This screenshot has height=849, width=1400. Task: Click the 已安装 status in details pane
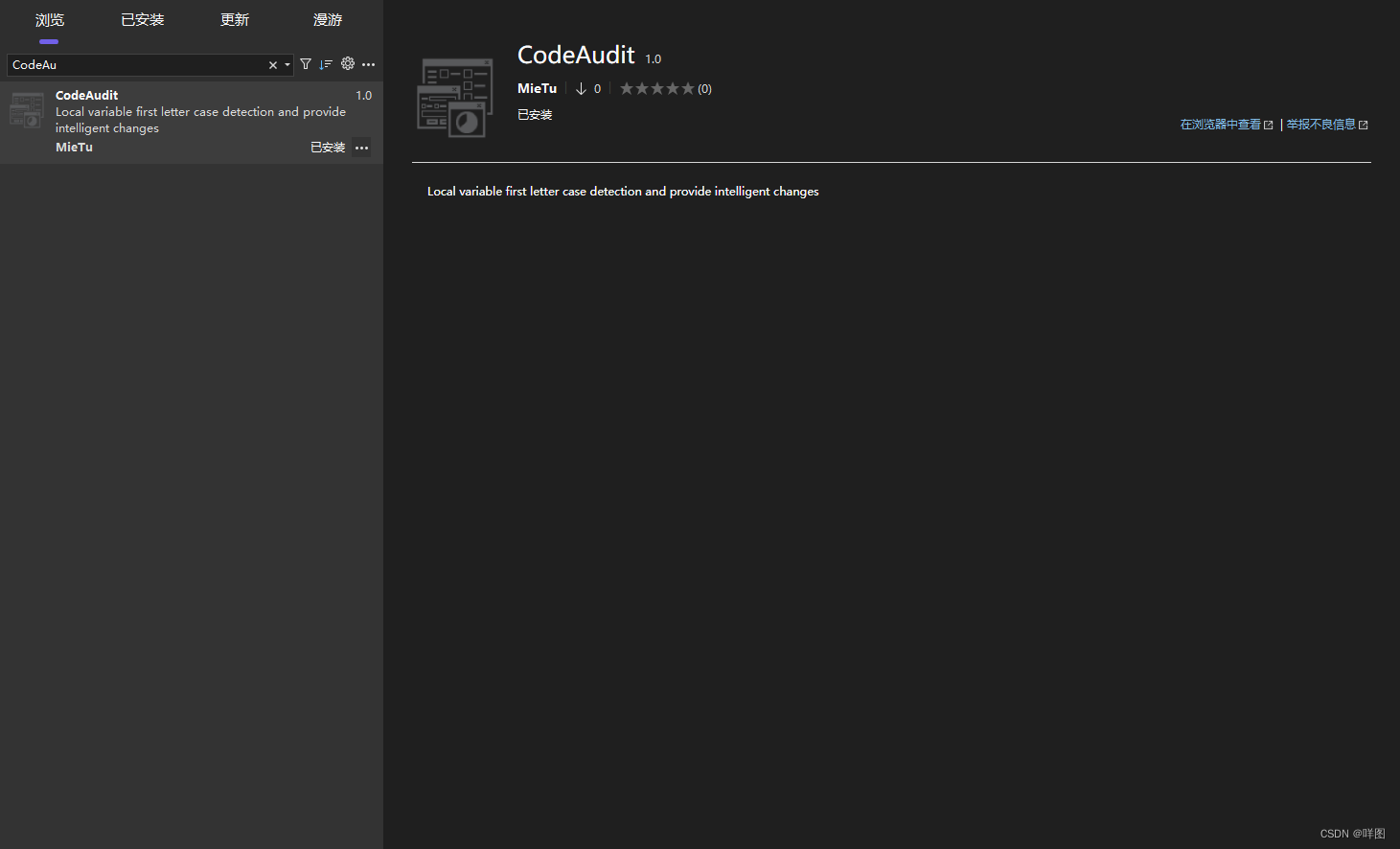(x=535, y=115)
